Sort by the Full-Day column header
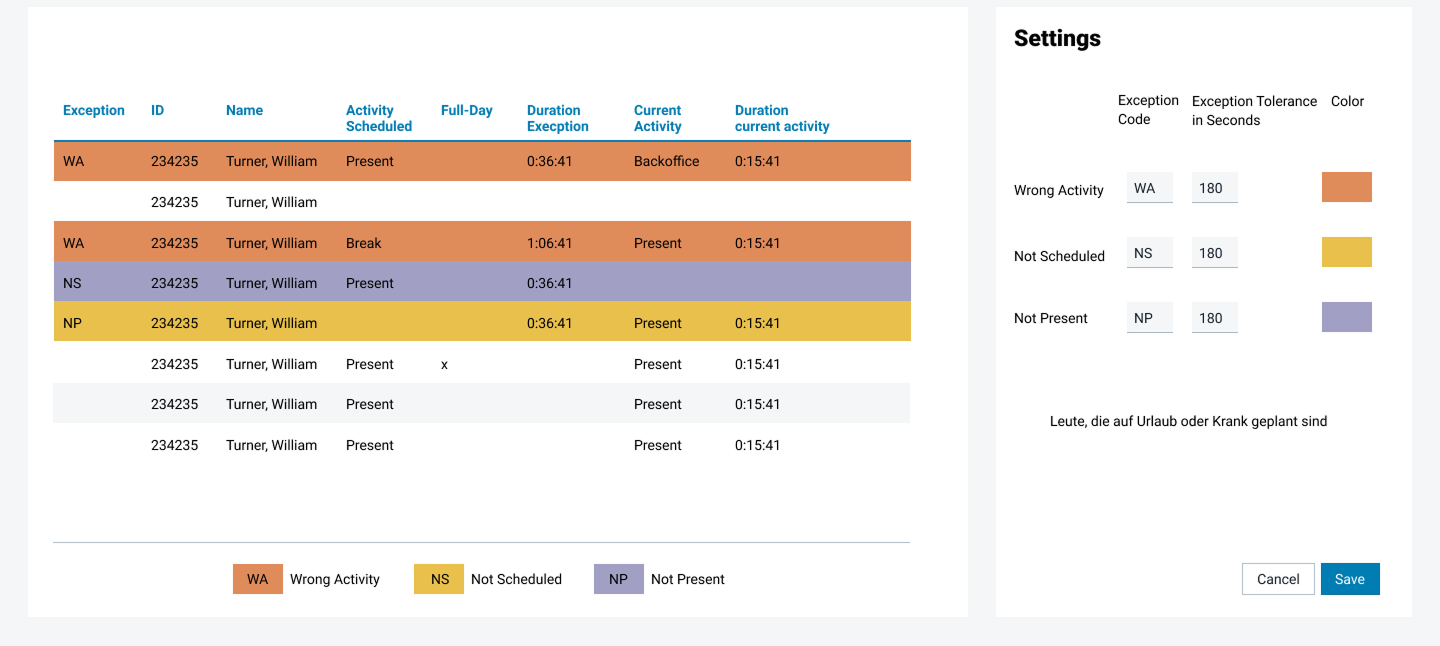 [x=466, y=111]
